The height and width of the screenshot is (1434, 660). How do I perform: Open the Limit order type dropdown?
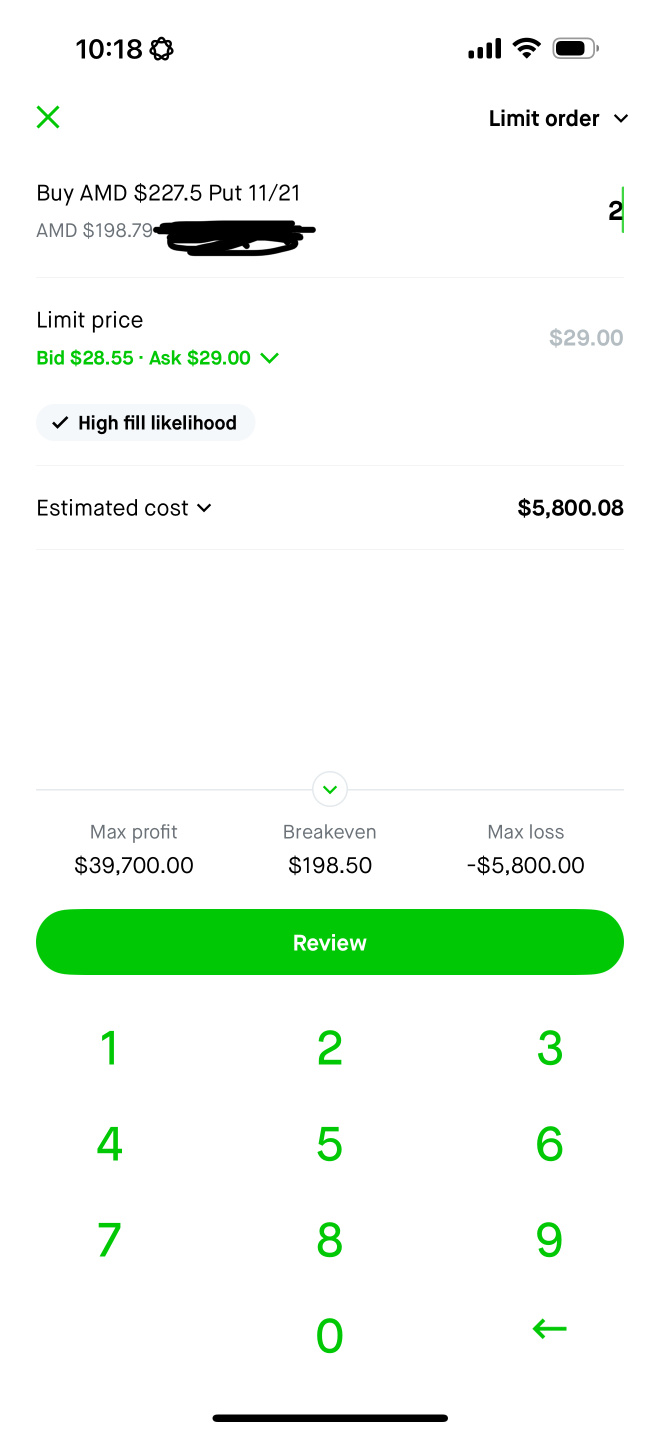click(558, 118)
